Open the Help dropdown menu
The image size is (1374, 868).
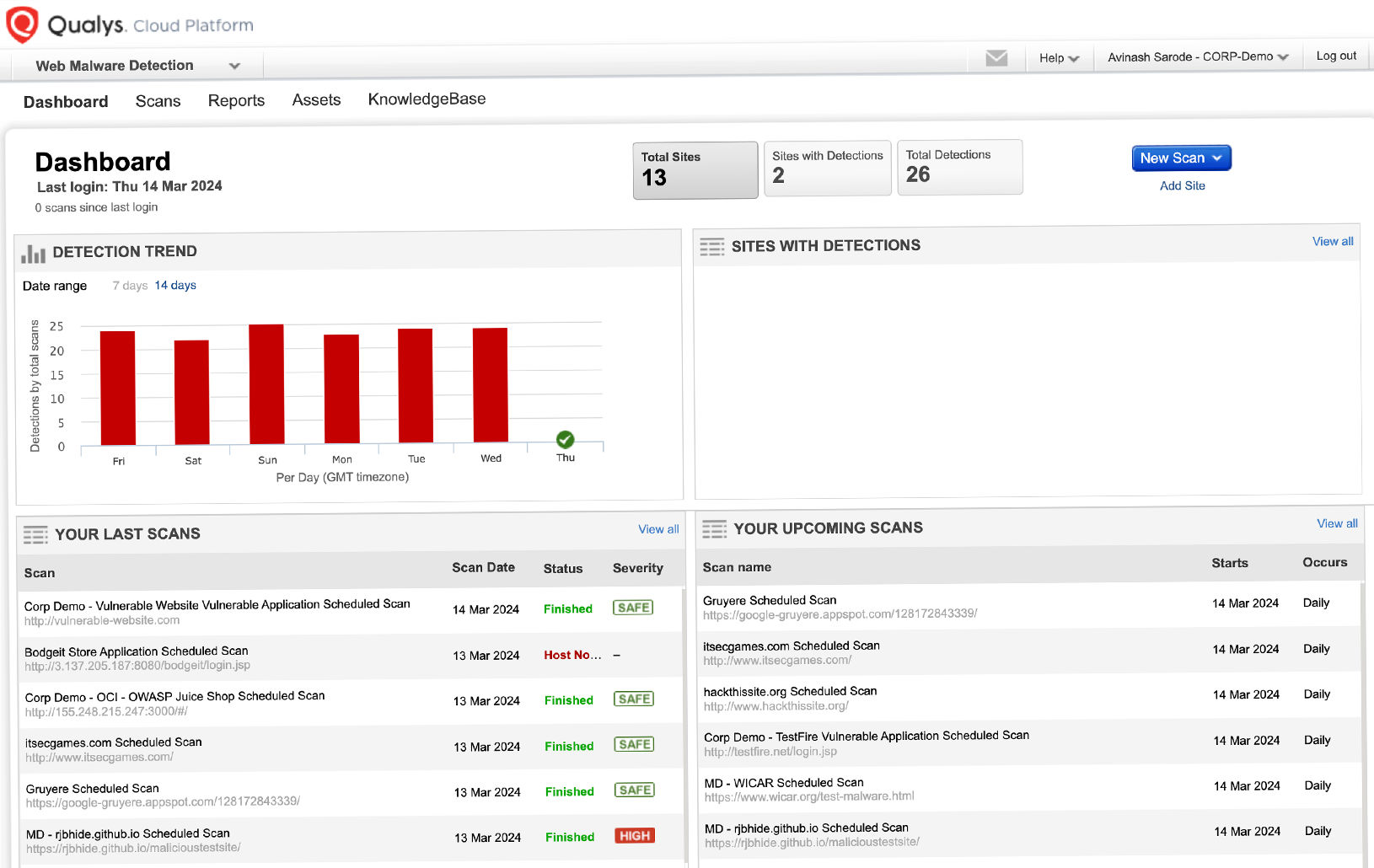coord(1059,58)
